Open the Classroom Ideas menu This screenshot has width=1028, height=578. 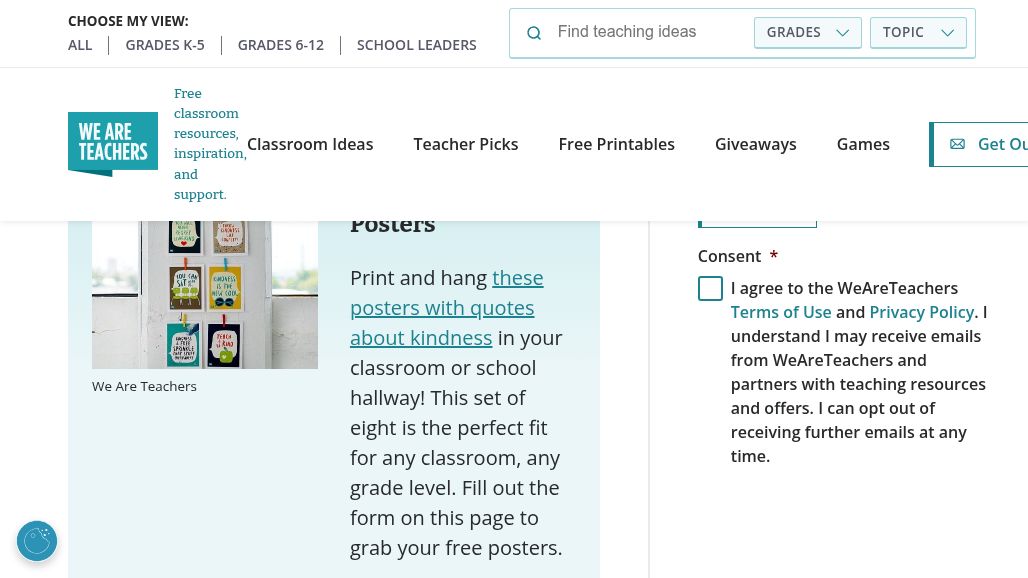tap(310, 144)
